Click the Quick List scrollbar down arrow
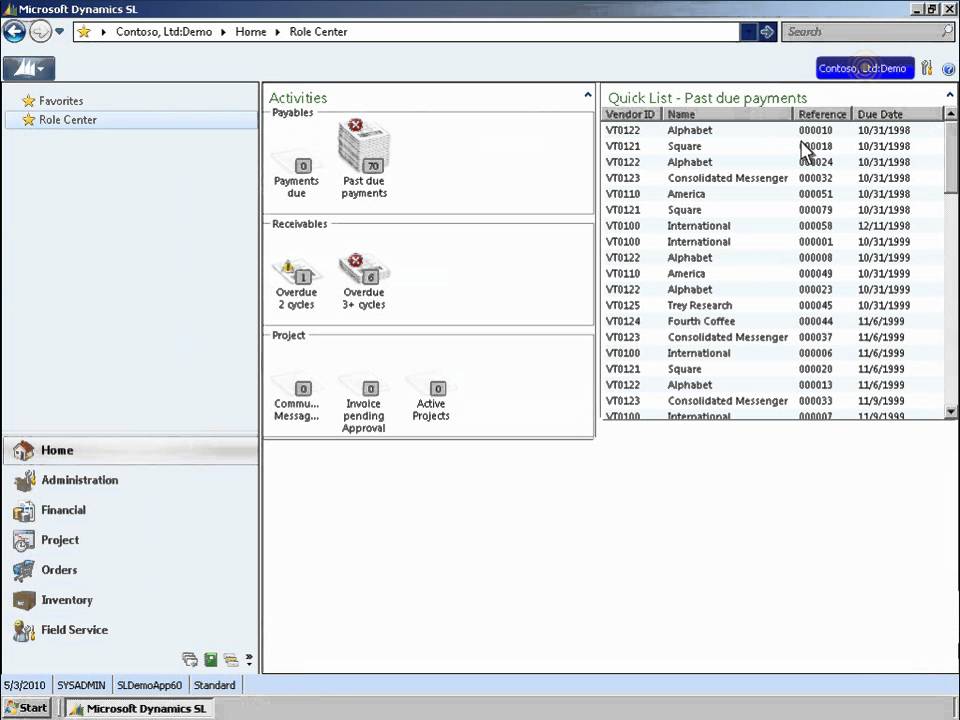Image resolution: width=960 pixels, height=720 pixels. pos(951,412)
